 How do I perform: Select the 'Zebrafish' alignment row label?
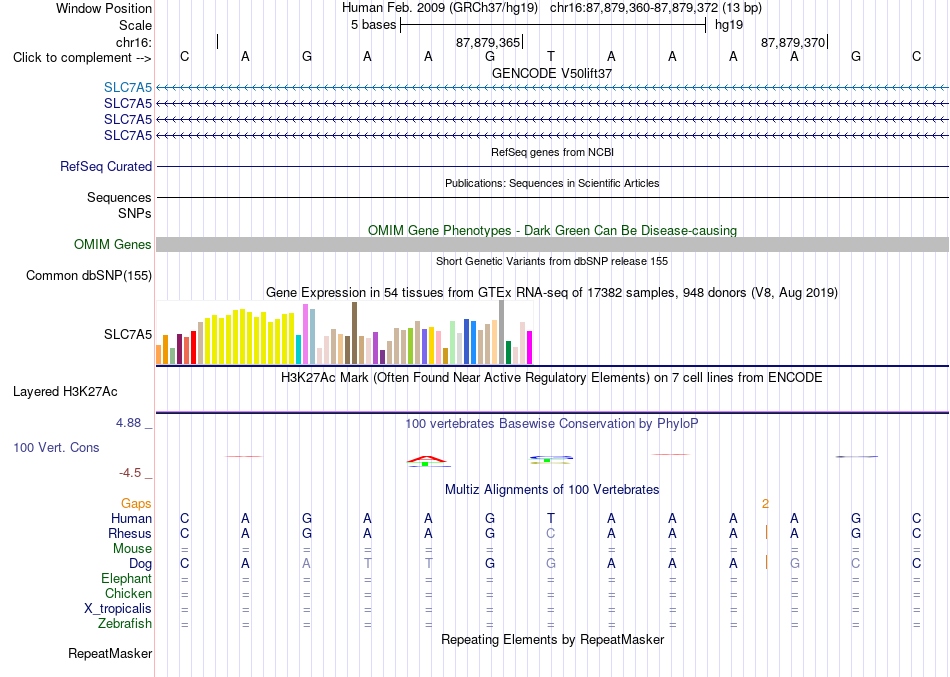[x=125, y=623]
